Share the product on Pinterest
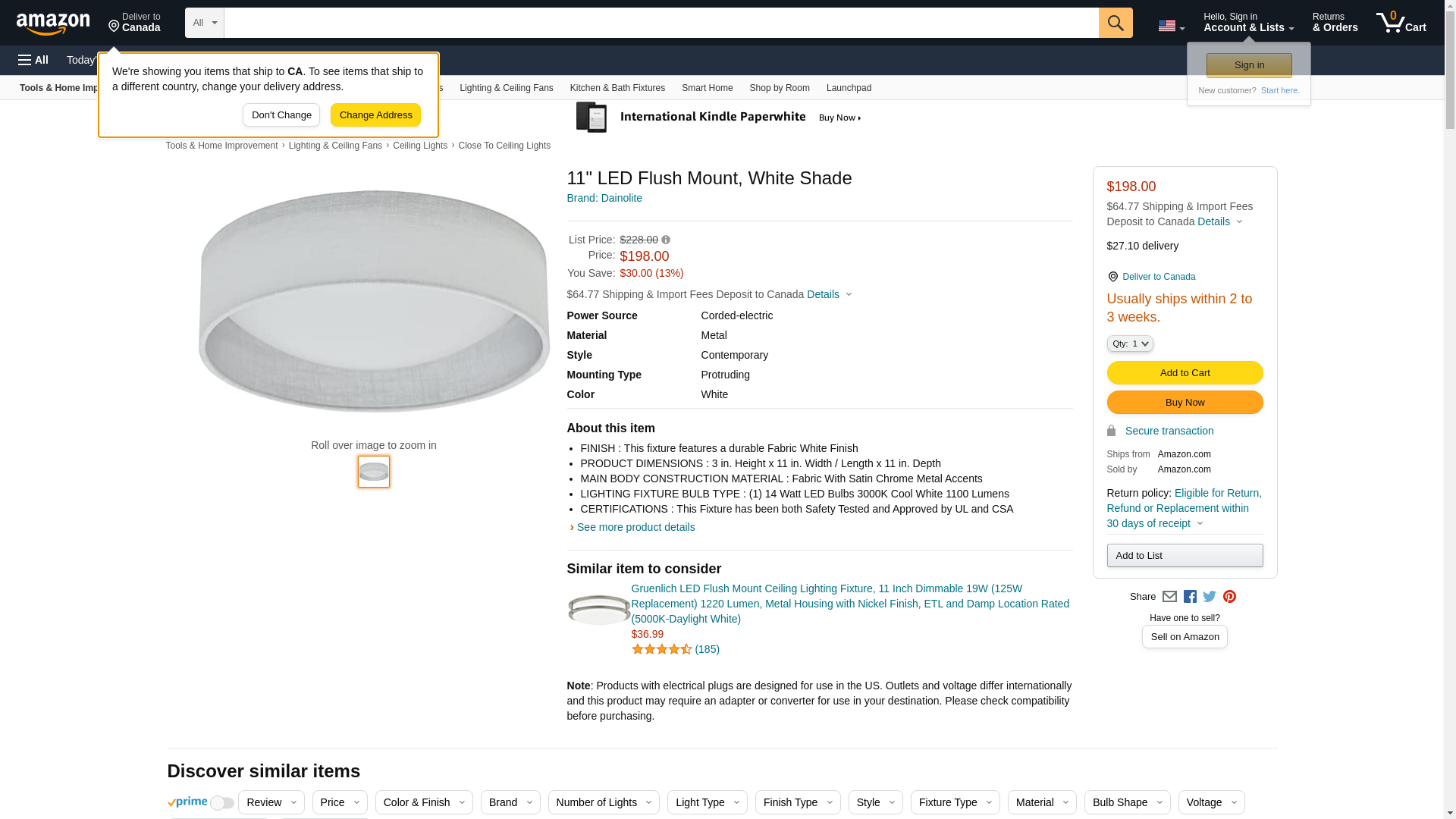Image resolution: width=1456 pixels, height=819 pixels. click(1229, 597)
